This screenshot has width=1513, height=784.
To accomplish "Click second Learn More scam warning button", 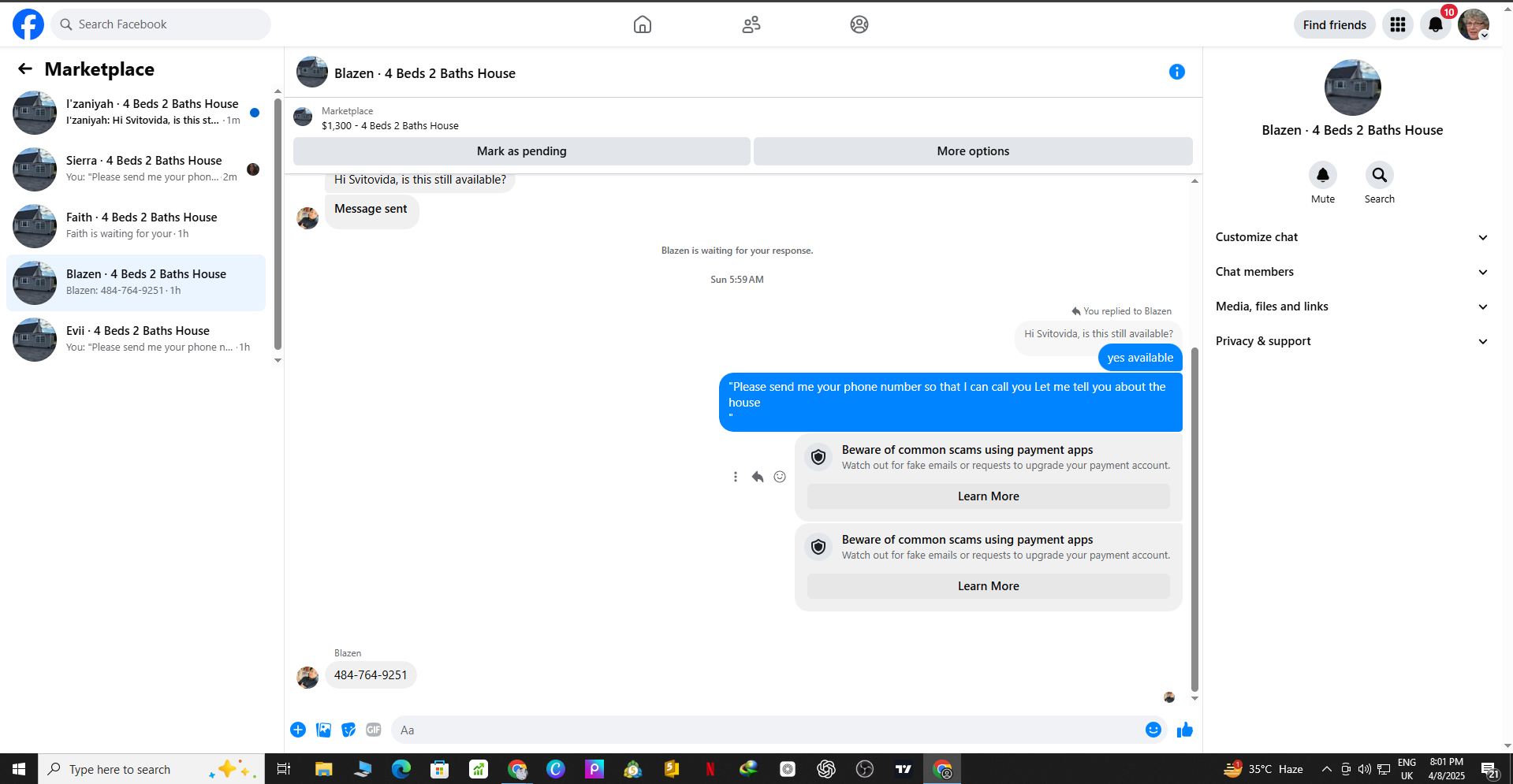I will point(988,586).
